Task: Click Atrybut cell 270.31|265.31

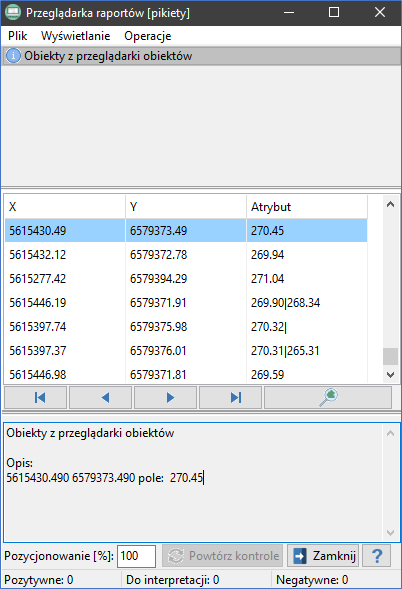Action: [307, 351]
